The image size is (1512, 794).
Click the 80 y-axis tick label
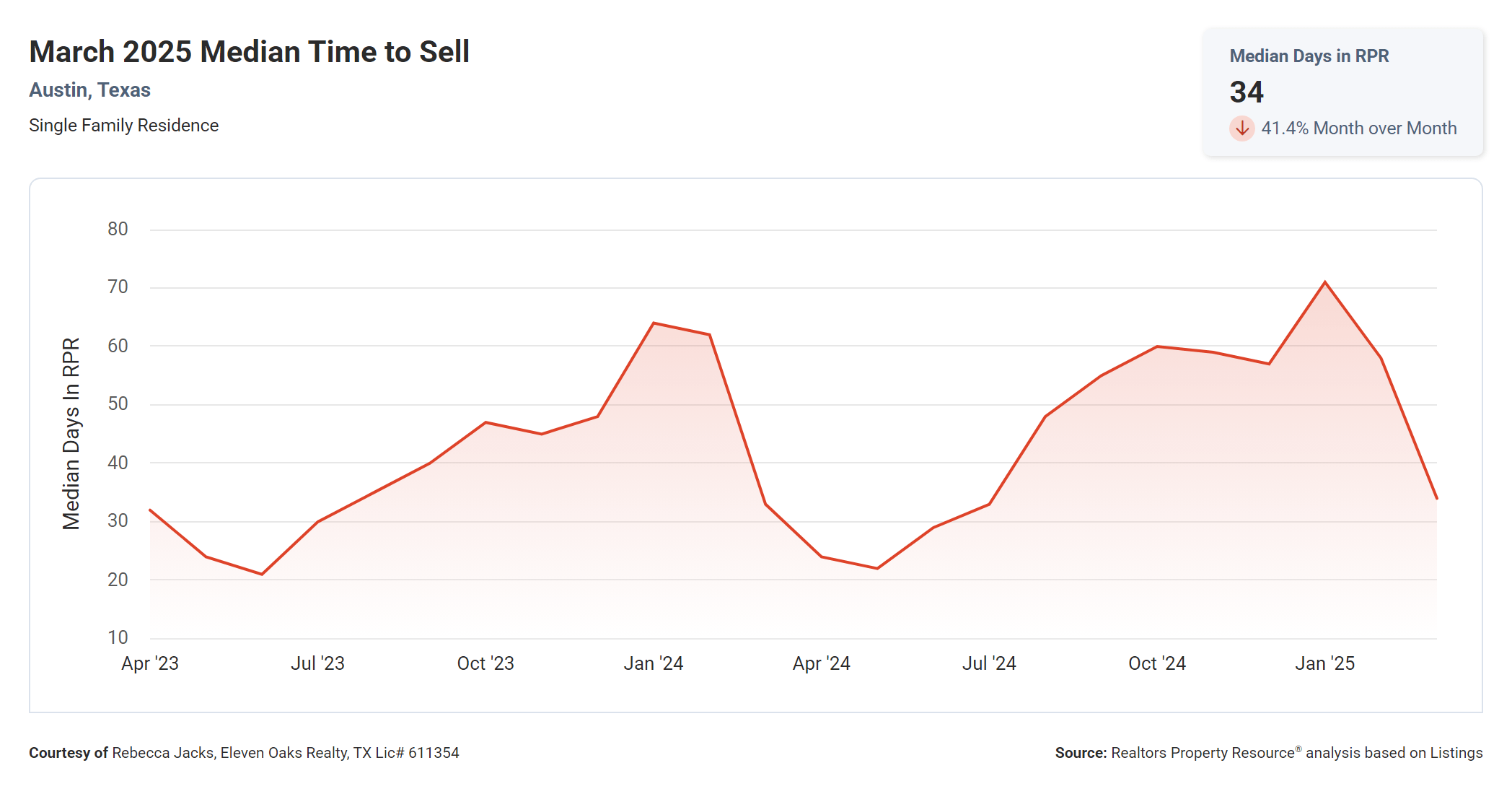pos(118,230)
